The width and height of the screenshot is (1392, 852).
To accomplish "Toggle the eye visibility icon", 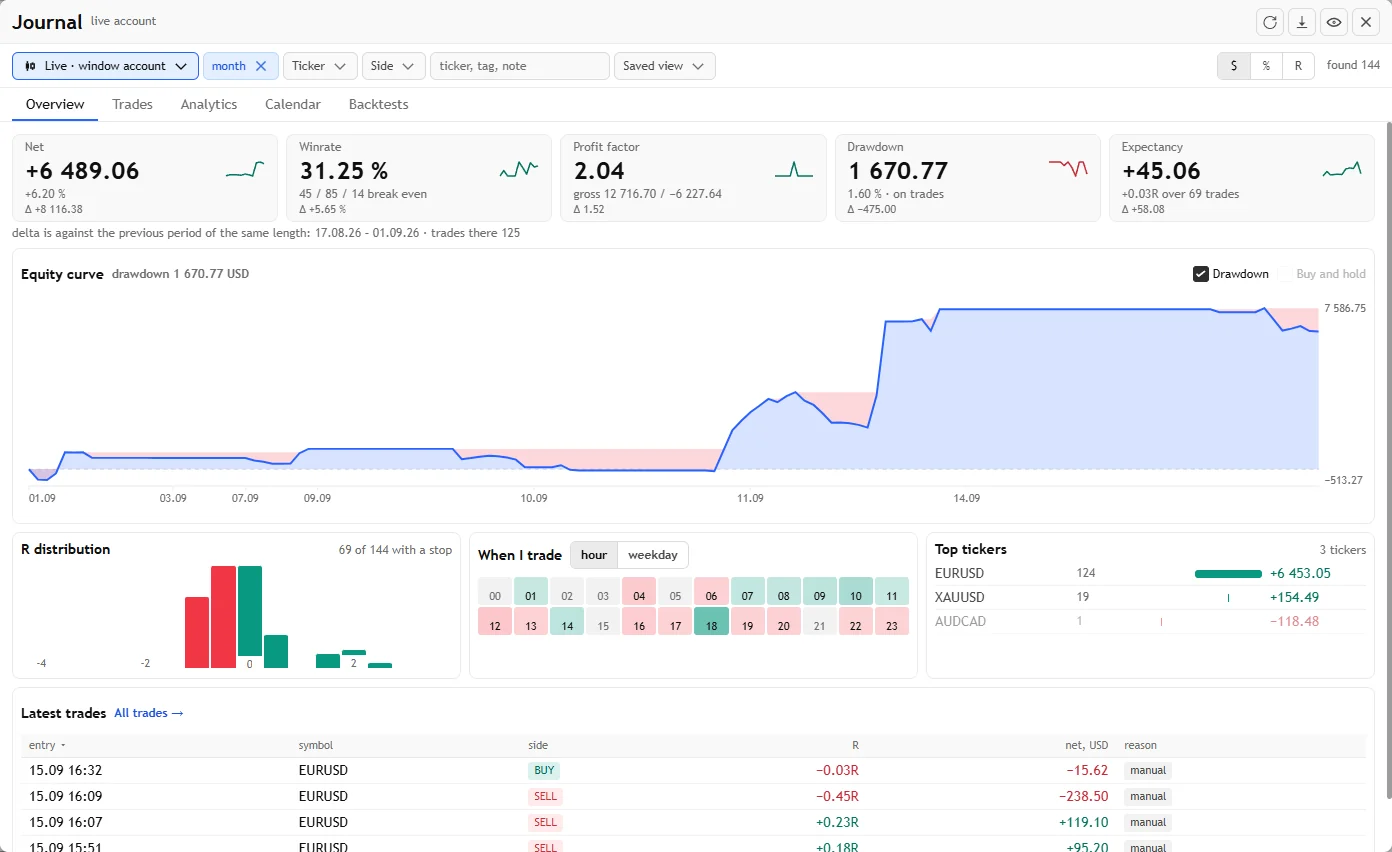I will pyautogui.click(x=1334, y=22).
